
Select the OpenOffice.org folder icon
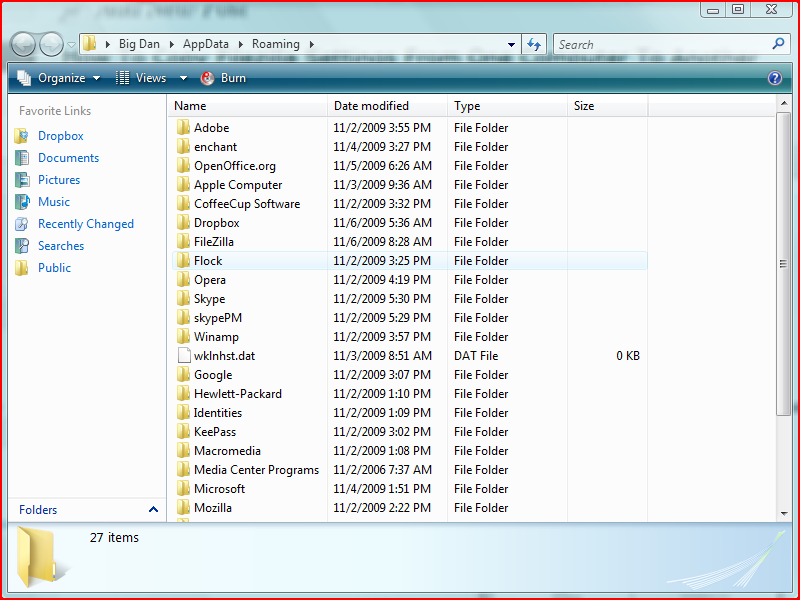(183, 165)
